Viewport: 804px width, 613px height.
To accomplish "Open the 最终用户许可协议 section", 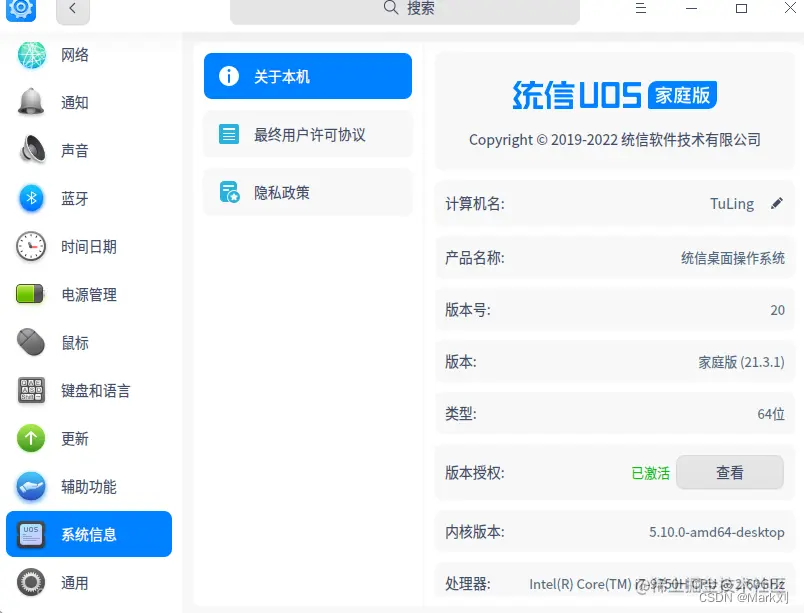I will tap(307, 134).
